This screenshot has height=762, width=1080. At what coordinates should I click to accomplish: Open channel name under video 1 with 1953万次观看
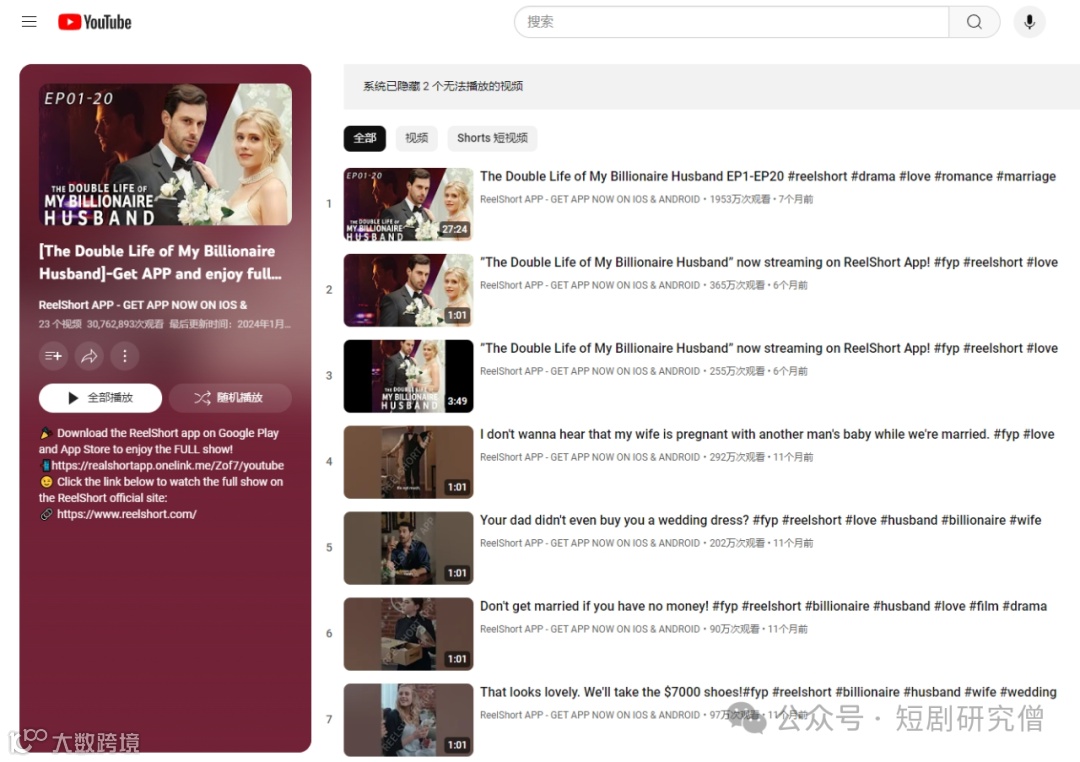pyautogui.click(x=590, y=199)
